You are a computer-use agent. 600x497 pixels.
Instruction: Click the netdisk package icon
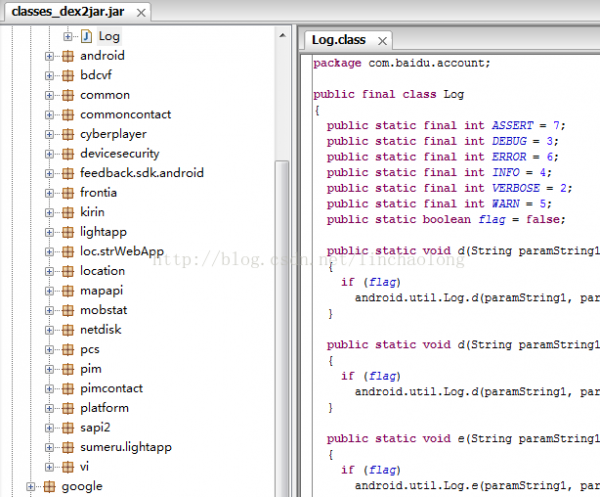tap(68, 330)
